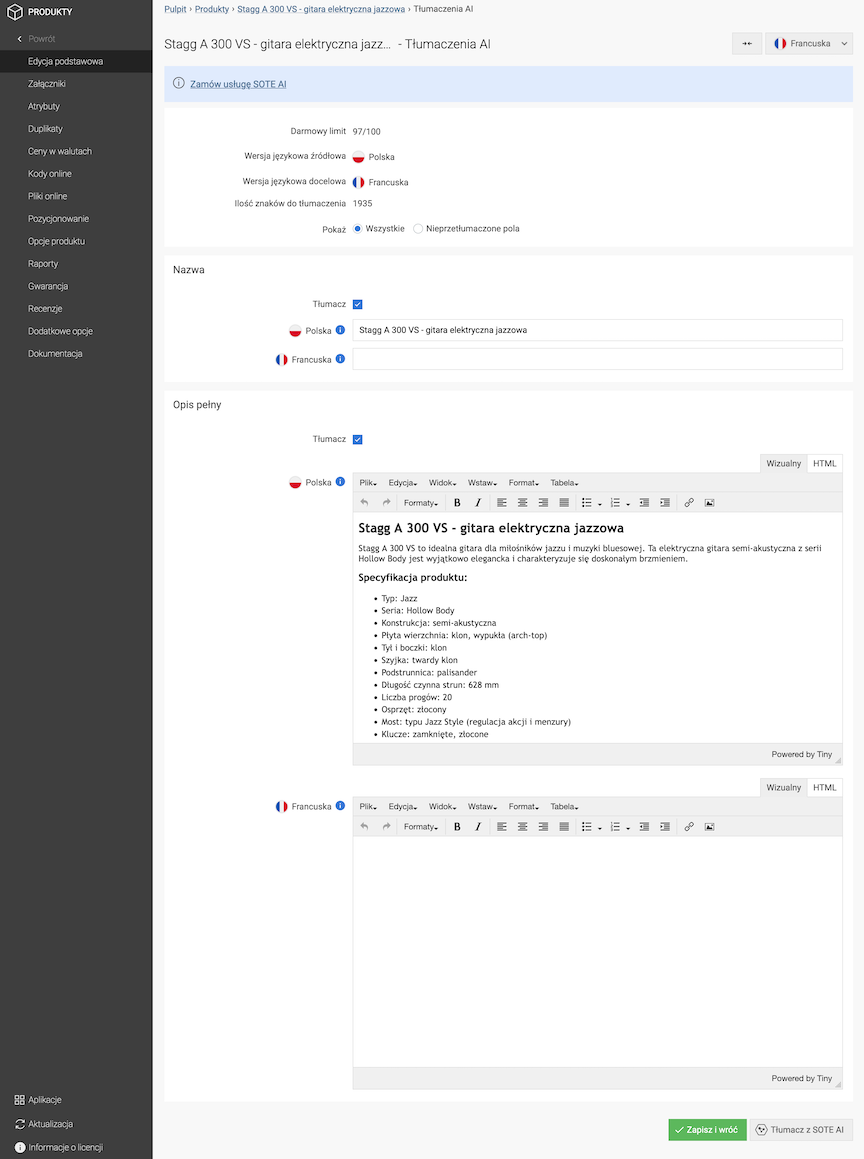The width and height of the screenshot is (864, 1159).
Task: Undo in the Polska editor toolbar
Action: coord(364,503)
